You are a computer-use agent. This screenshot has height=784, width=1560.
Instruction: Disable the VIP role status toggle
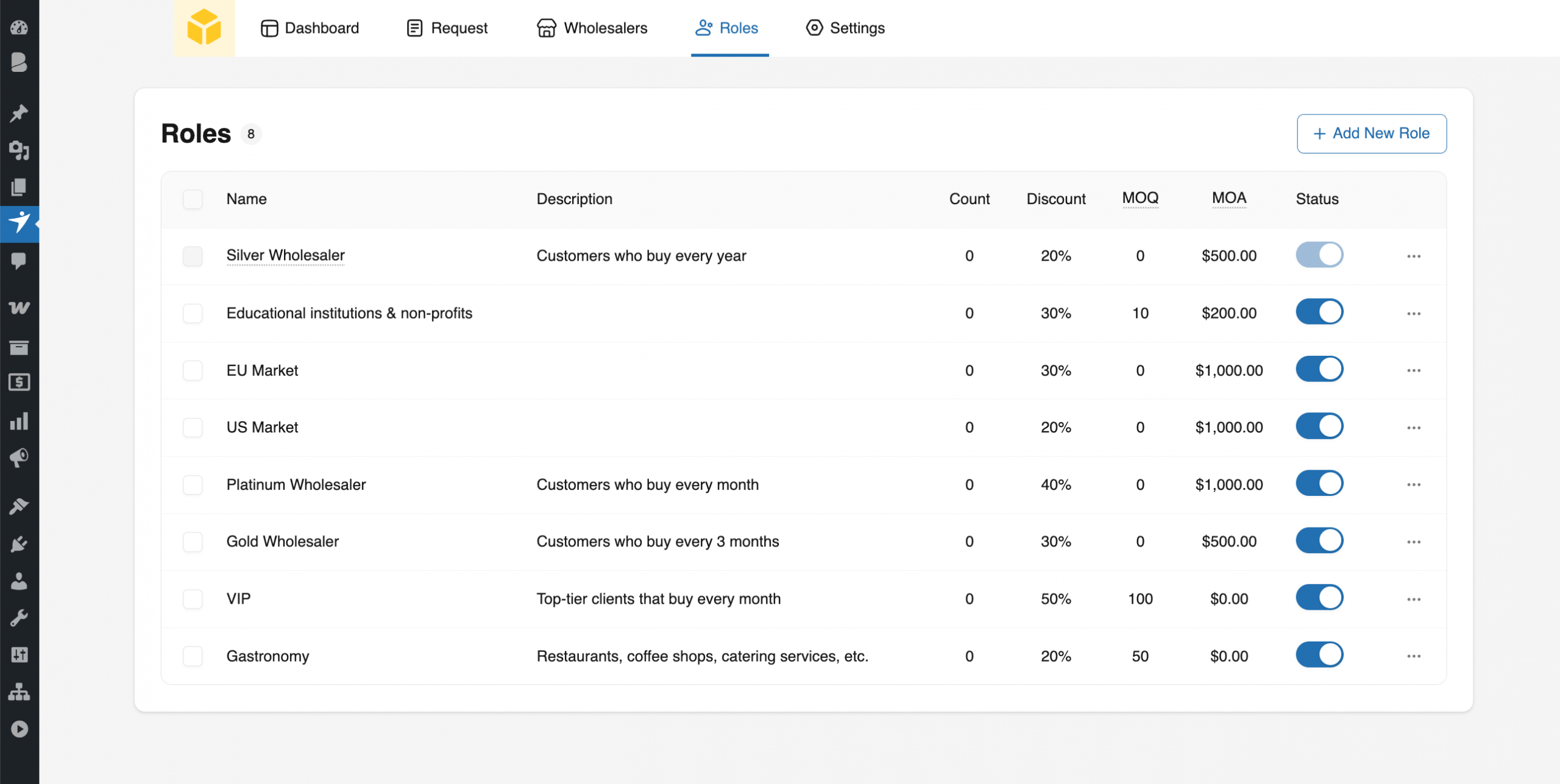coord(1319,598)
